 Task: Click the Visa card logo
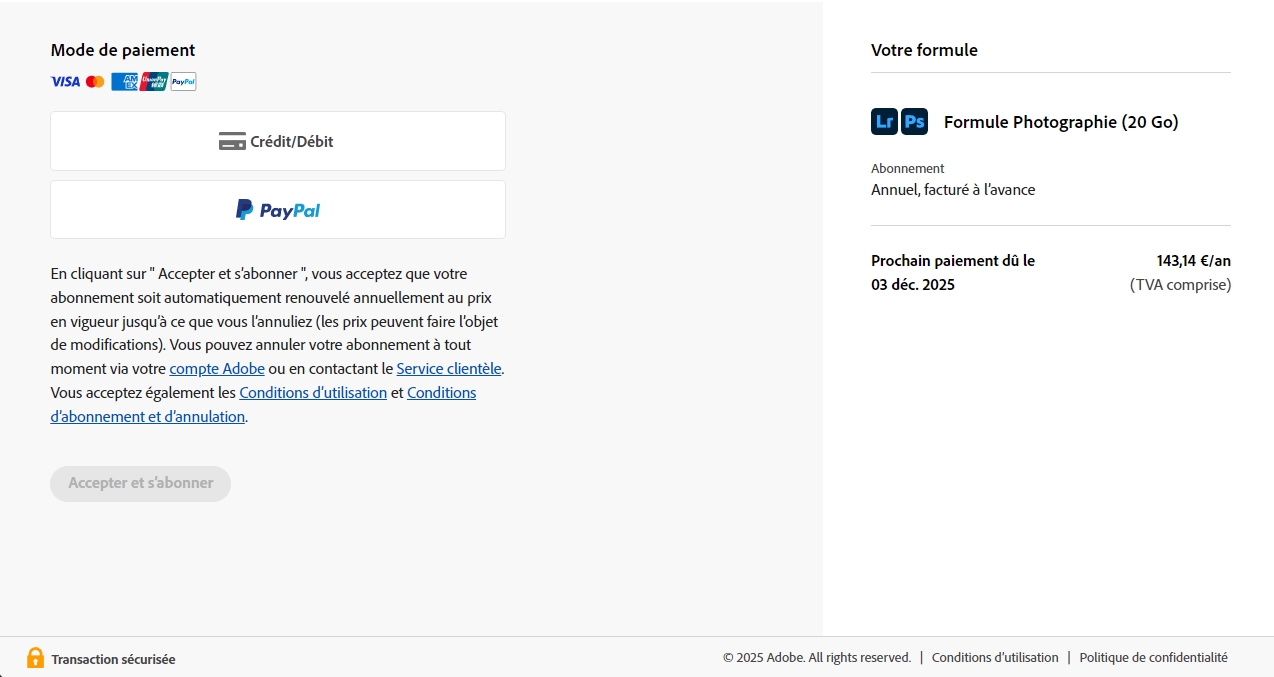pos(65,82)
